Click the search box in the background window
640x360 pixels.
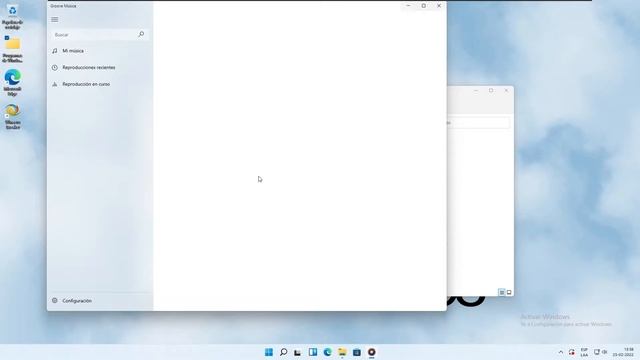click(478, 122)
